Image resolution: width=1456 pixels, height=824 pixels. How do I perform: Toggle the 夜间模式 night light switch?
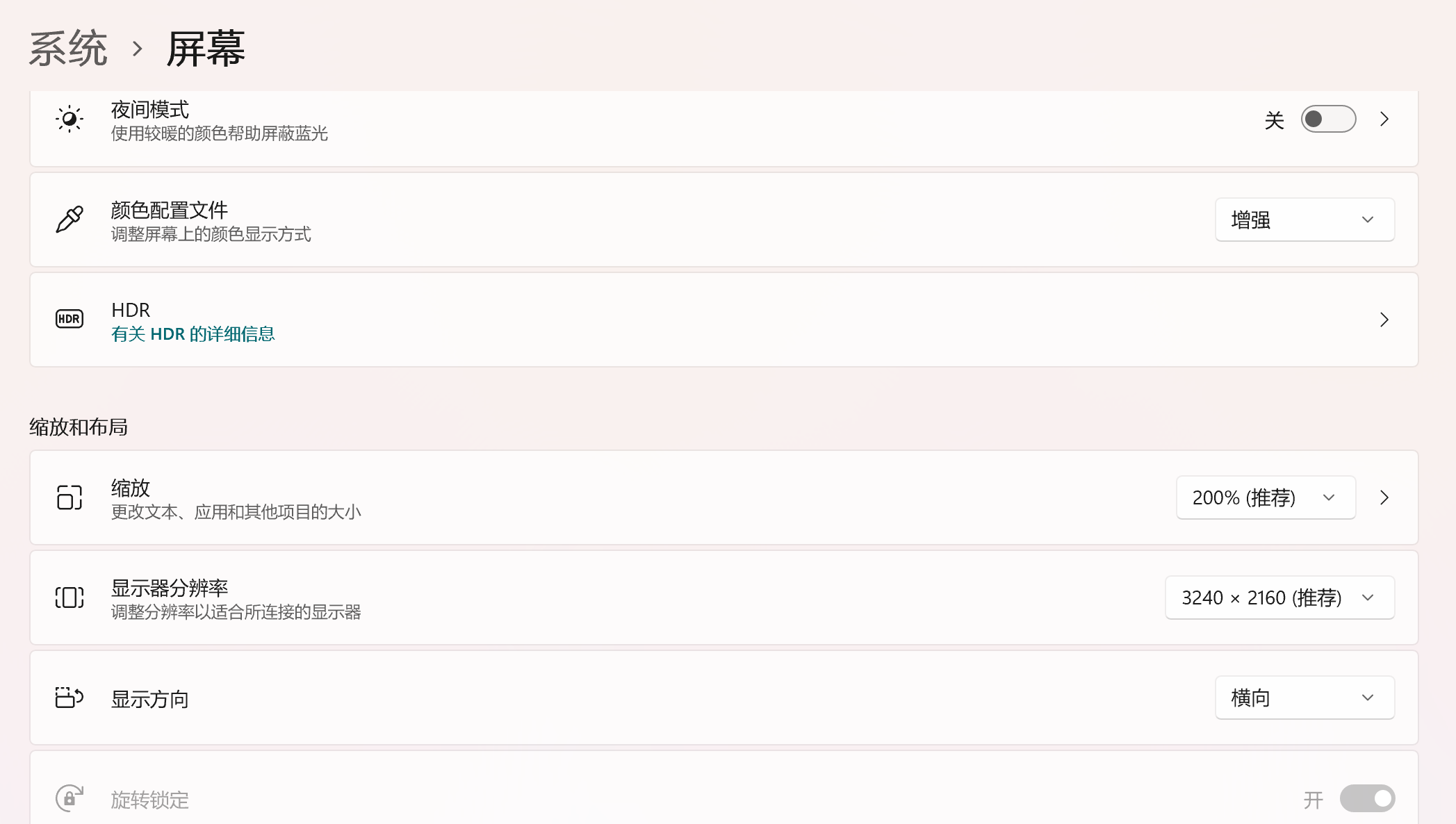pos(1328,119)
